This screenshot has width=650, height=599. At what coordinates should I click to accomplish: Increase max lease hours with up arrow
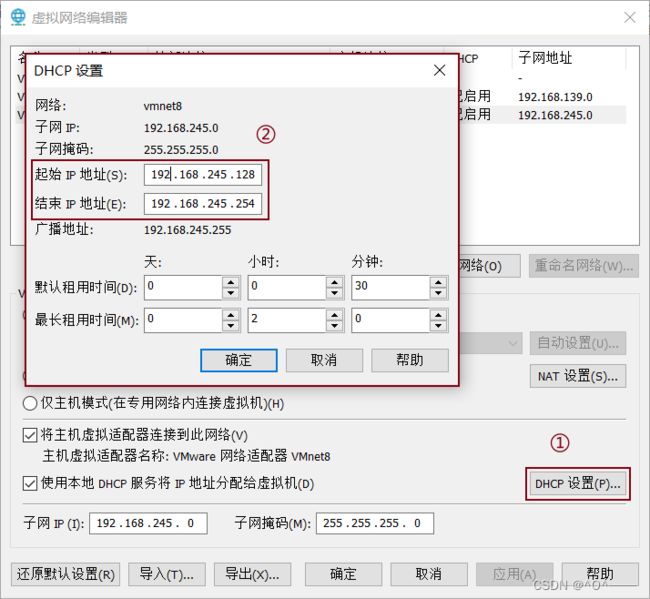pos(335,314)
